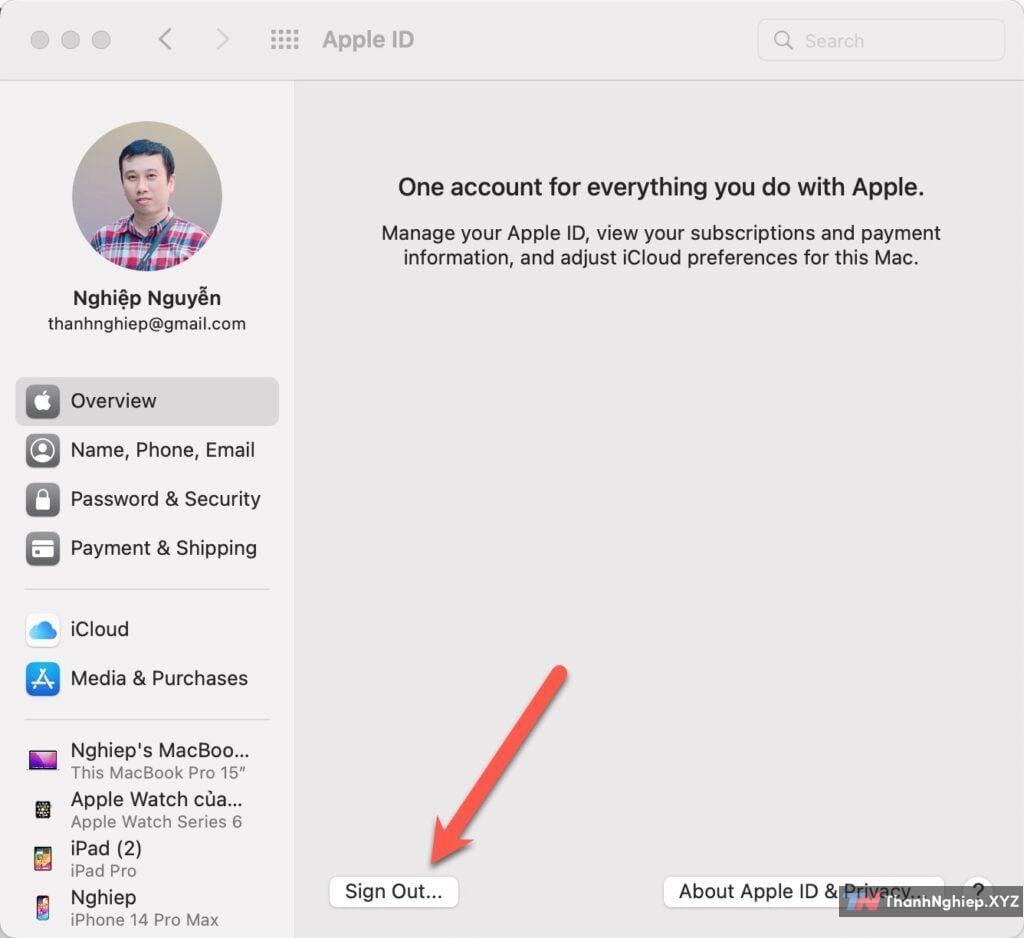Click the Payment & Shipping card icon
The height and width of the screenshot is (938, 1024).
[x=42, y=548]
